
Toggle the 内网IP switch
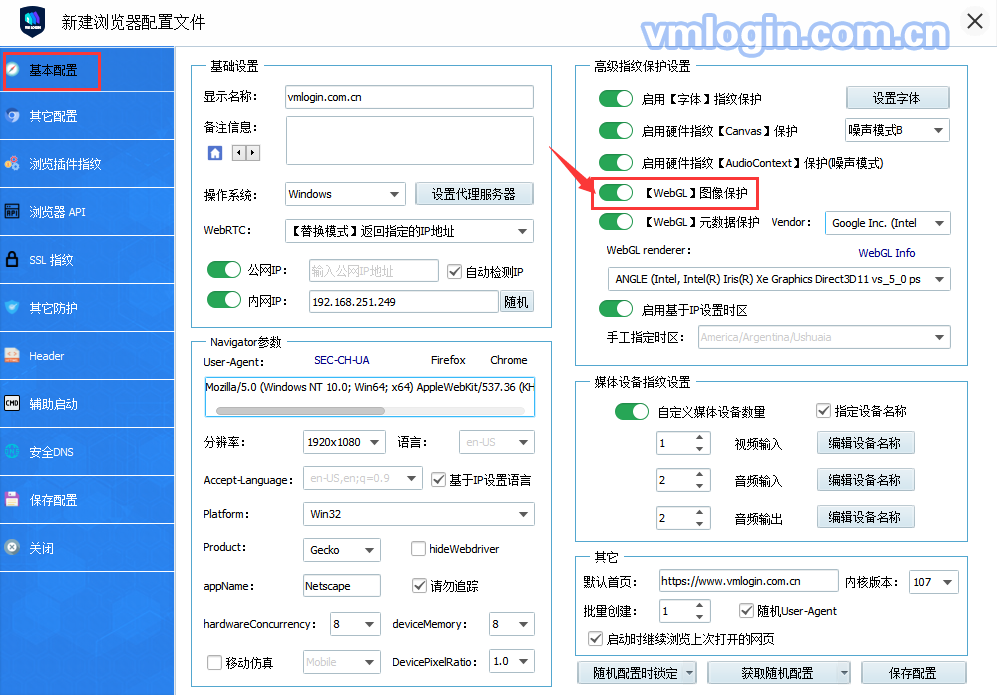(x=224, y=299)
